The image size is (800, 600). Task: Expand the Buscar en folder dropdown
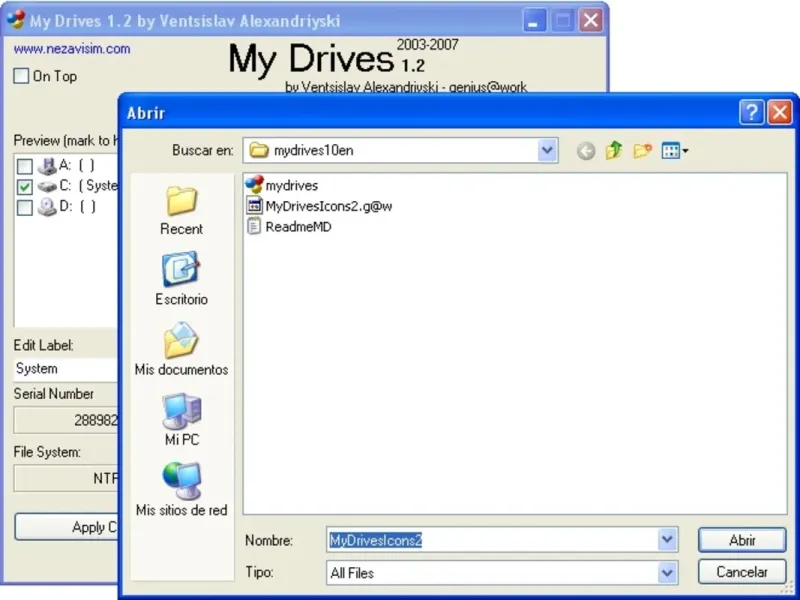[547, 151]
